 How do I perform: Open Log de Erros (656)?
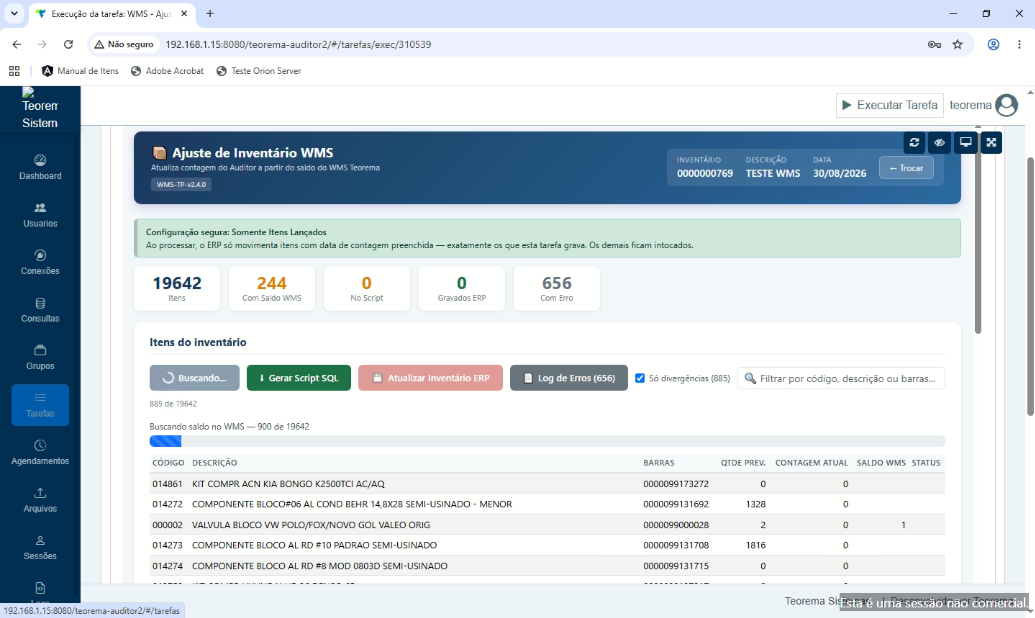tap(568, 378)
